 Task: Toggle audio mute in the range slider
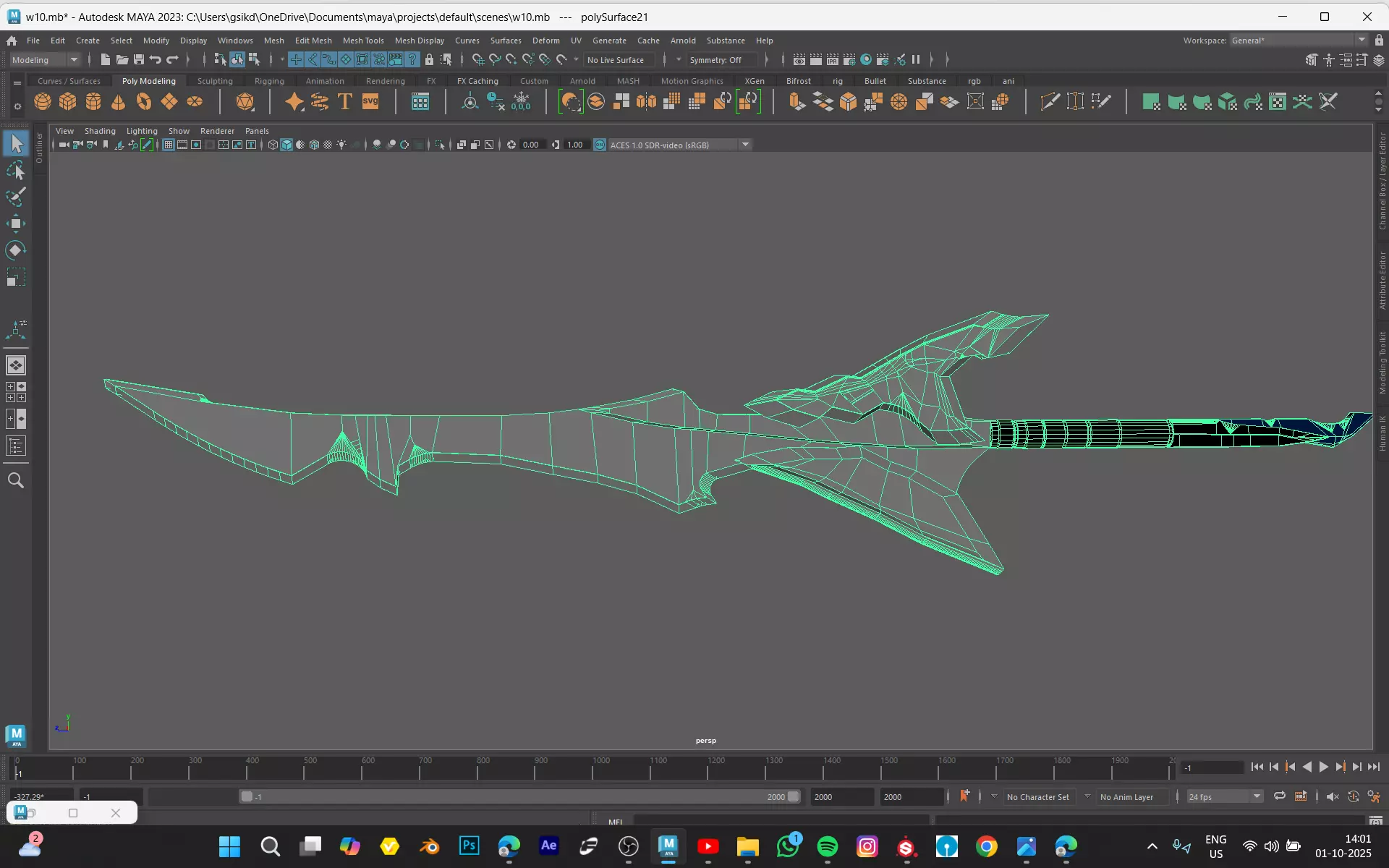click(1333, 796)
